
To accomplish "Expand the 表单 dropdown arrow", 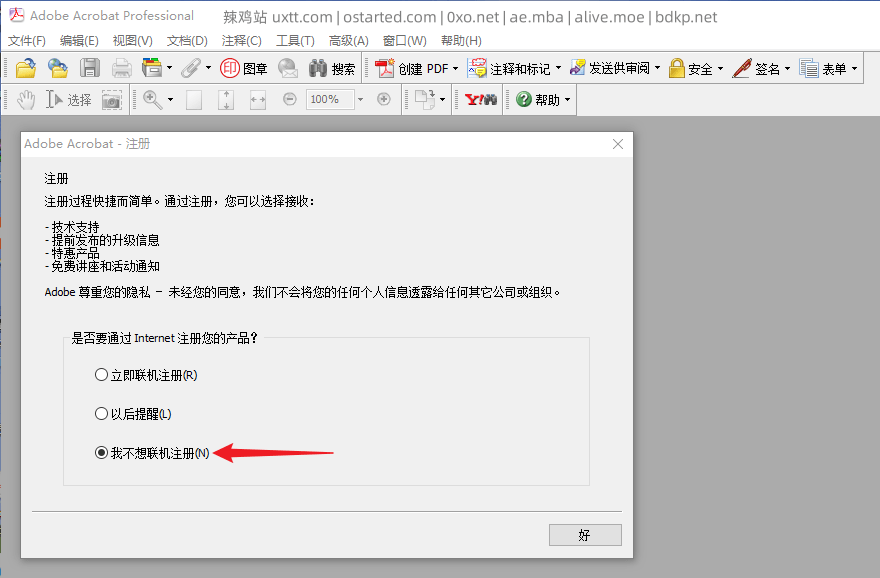I will tap(854, 68).
